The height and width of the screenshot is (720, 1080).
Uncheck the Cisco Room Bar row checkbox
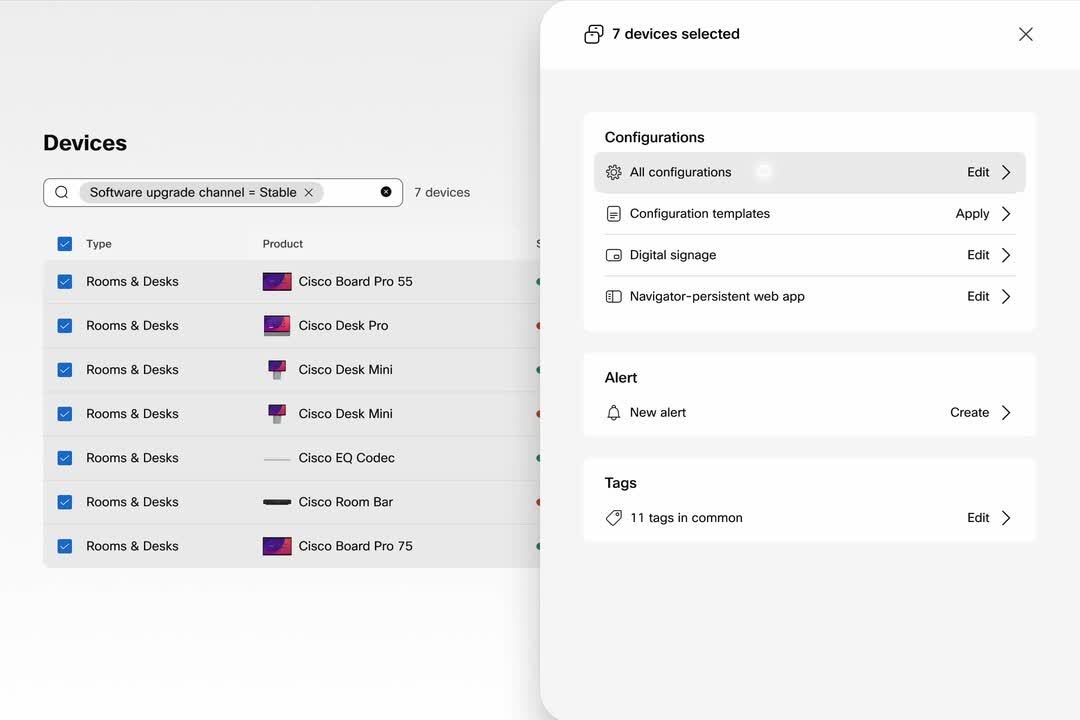tap(65, 502)
